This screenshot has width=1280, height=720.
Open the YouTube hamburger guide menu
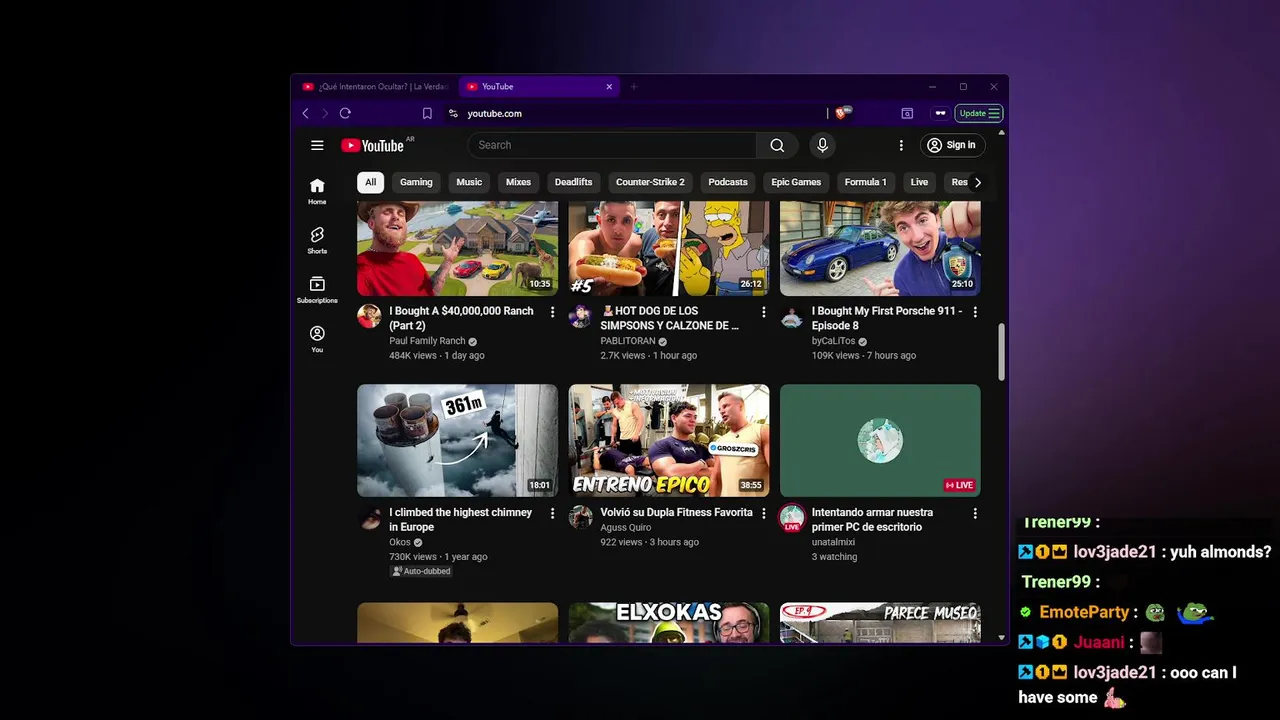pyautogui.click(x=317, y=145)
